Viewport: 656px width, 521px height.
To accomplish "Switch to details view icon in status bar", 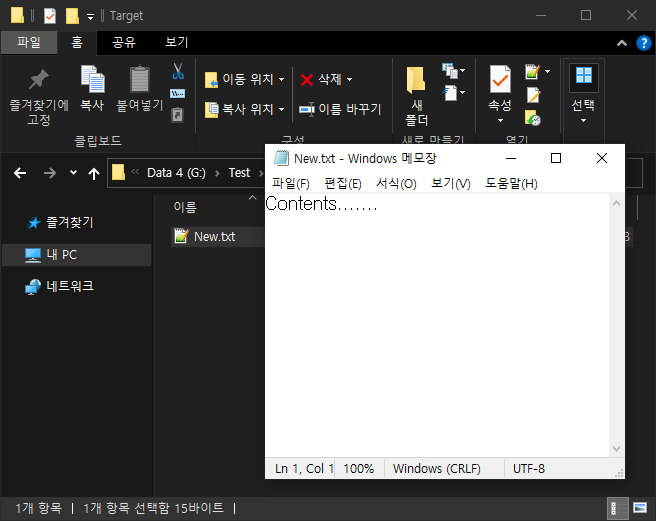I will pos(618,508).
